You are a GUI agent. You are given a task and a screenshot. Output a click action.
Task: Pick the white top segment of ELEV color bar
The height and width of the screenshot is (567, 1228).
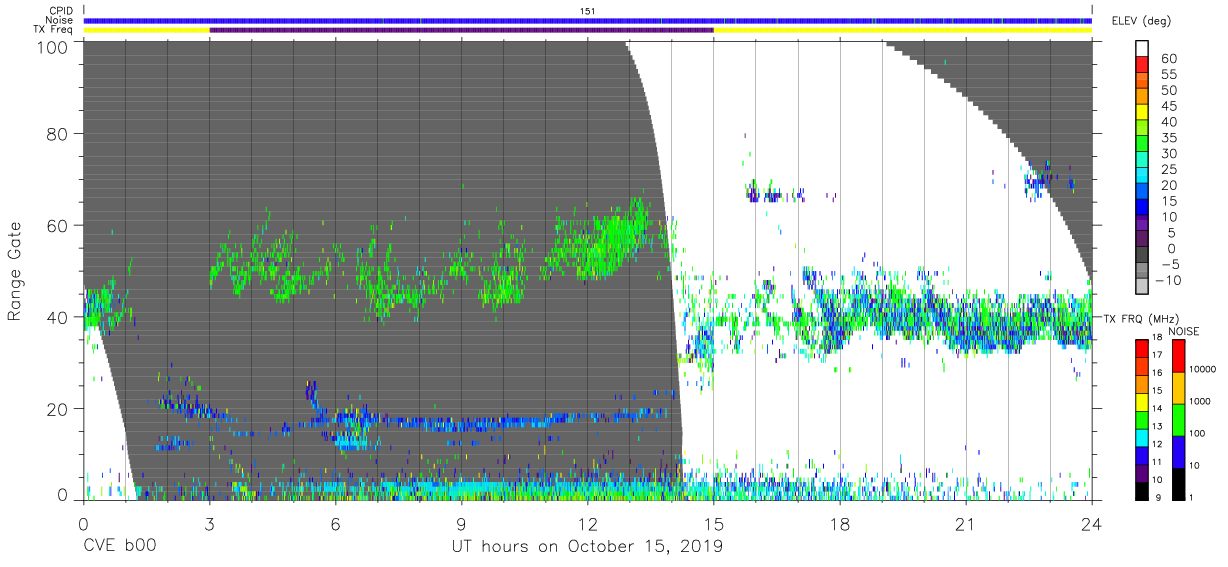pyautogui.click(x=1143, y=49)
